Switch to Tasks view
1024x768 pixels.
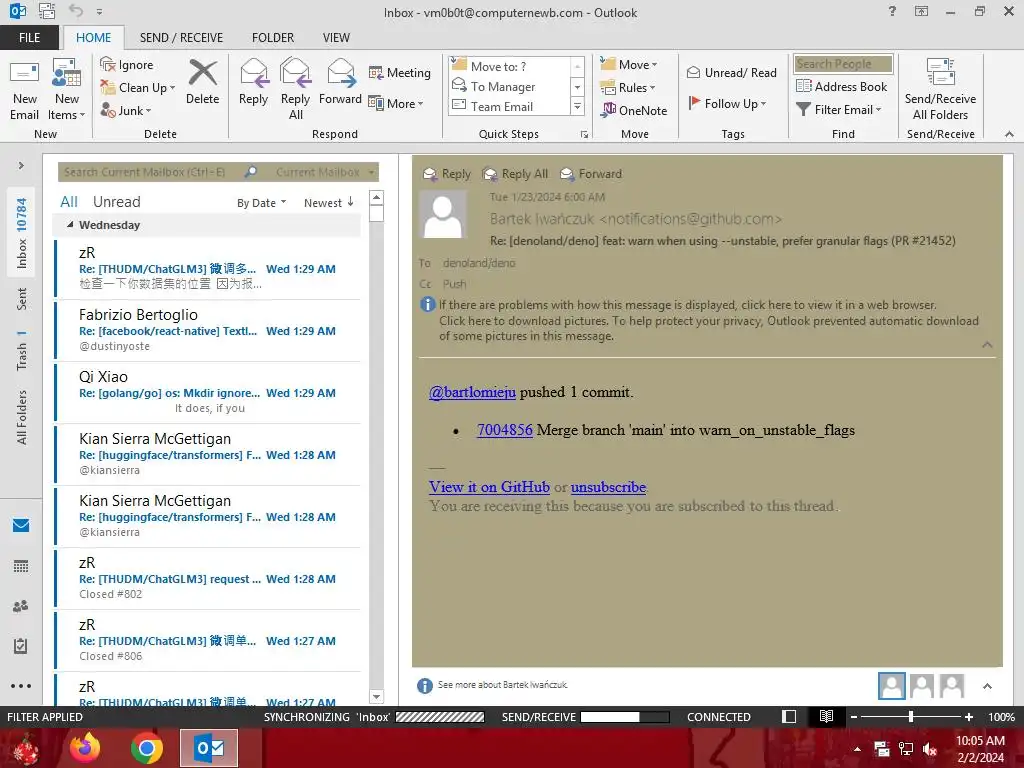pyautogui.click(x=21, y=646)
